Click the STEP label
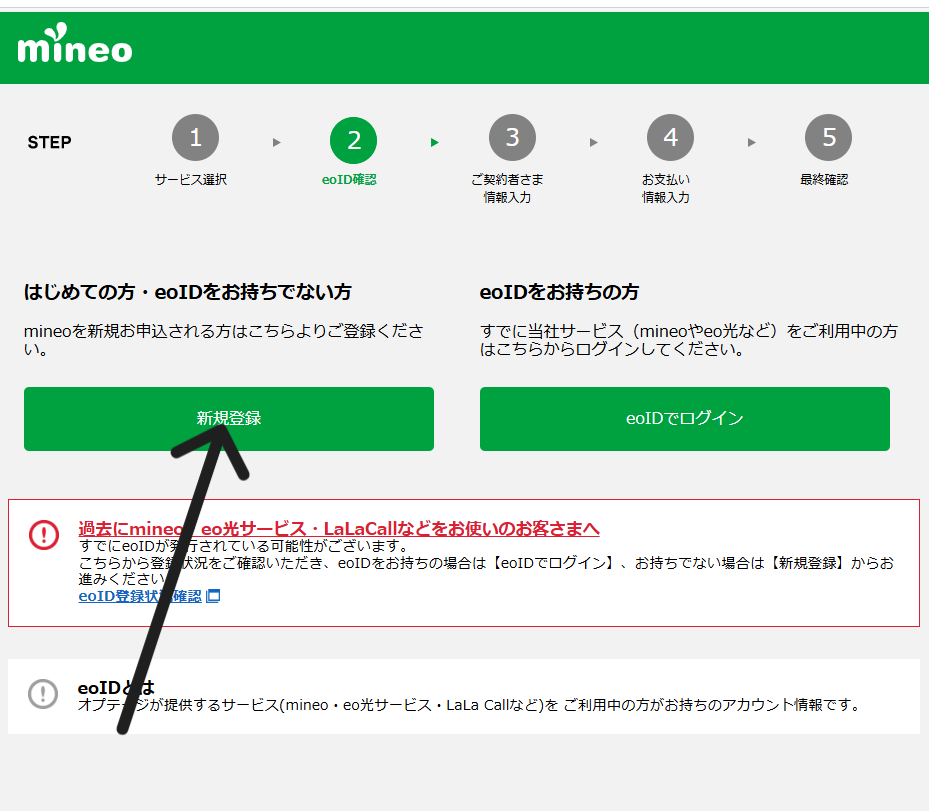The width and height of the screenshot is (929, 811). click(49, 142)
